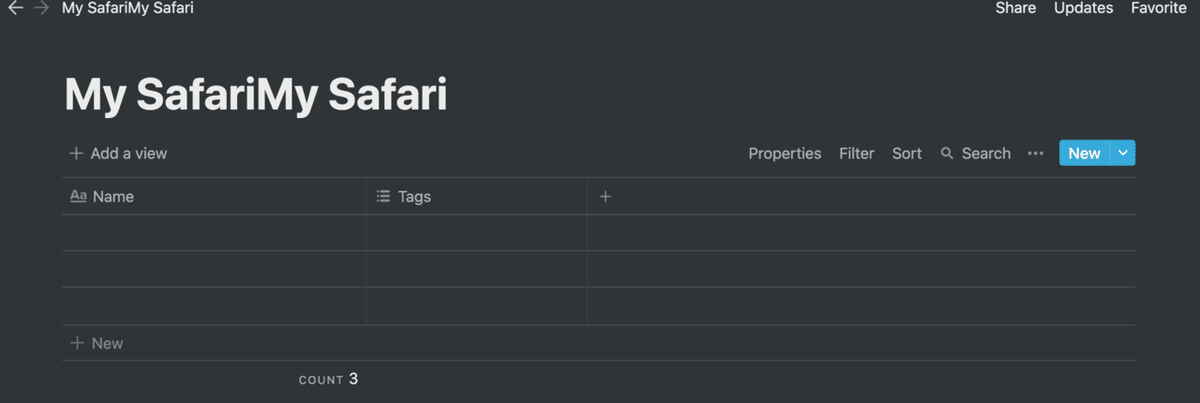Click the Tags column list icon
The image size is (1200, 403).
383,197
